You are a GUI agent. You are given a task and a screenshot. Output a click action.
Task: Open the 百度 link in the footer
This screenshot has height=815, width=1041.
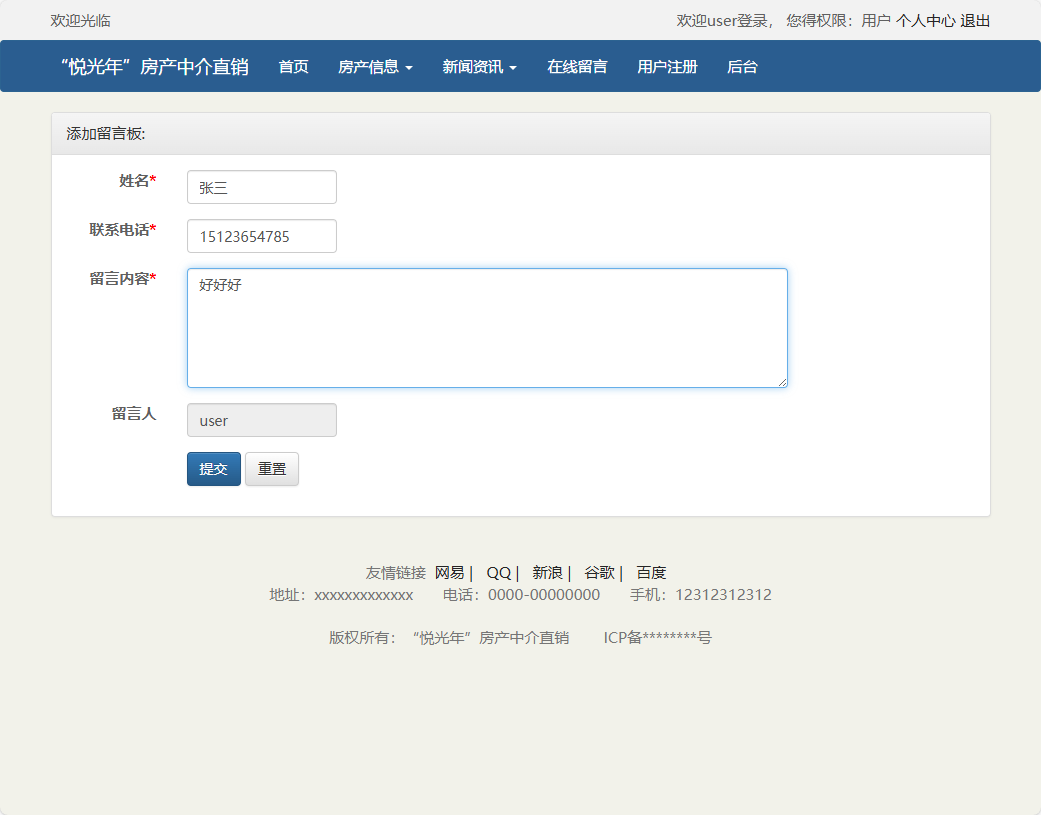click(651, 572)
